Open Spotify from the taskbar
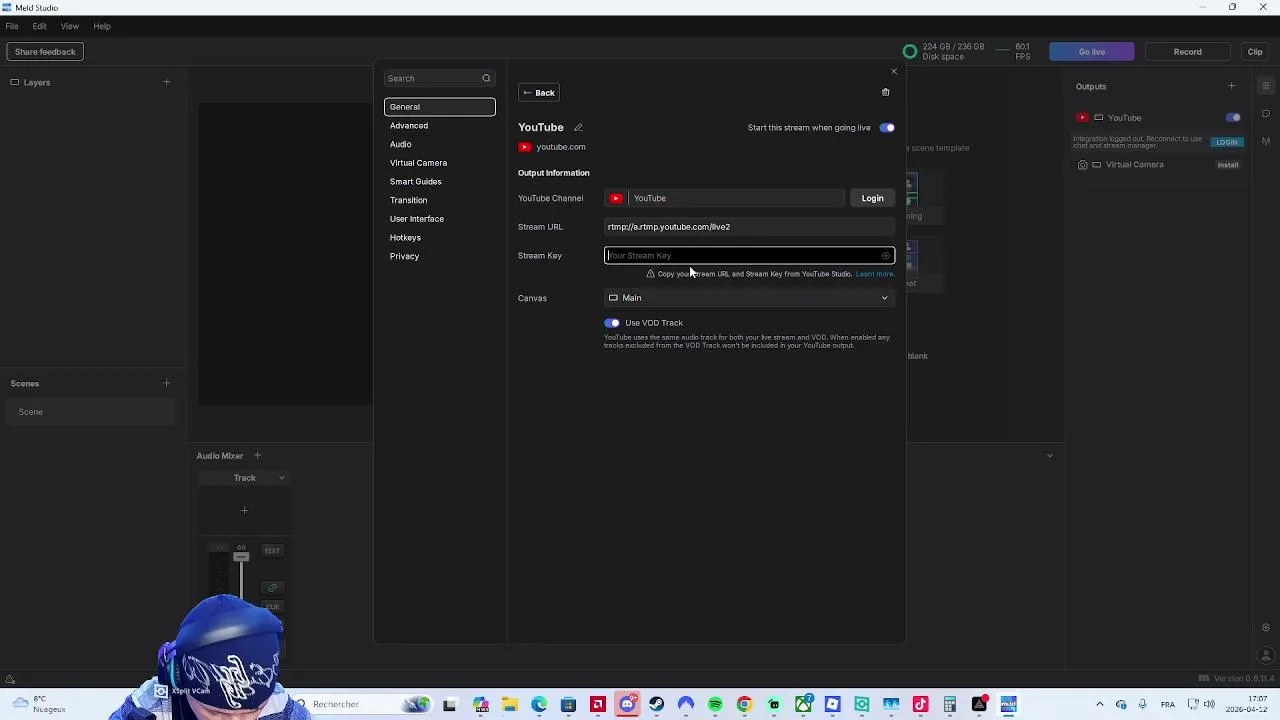 click(x=715, y=704)
